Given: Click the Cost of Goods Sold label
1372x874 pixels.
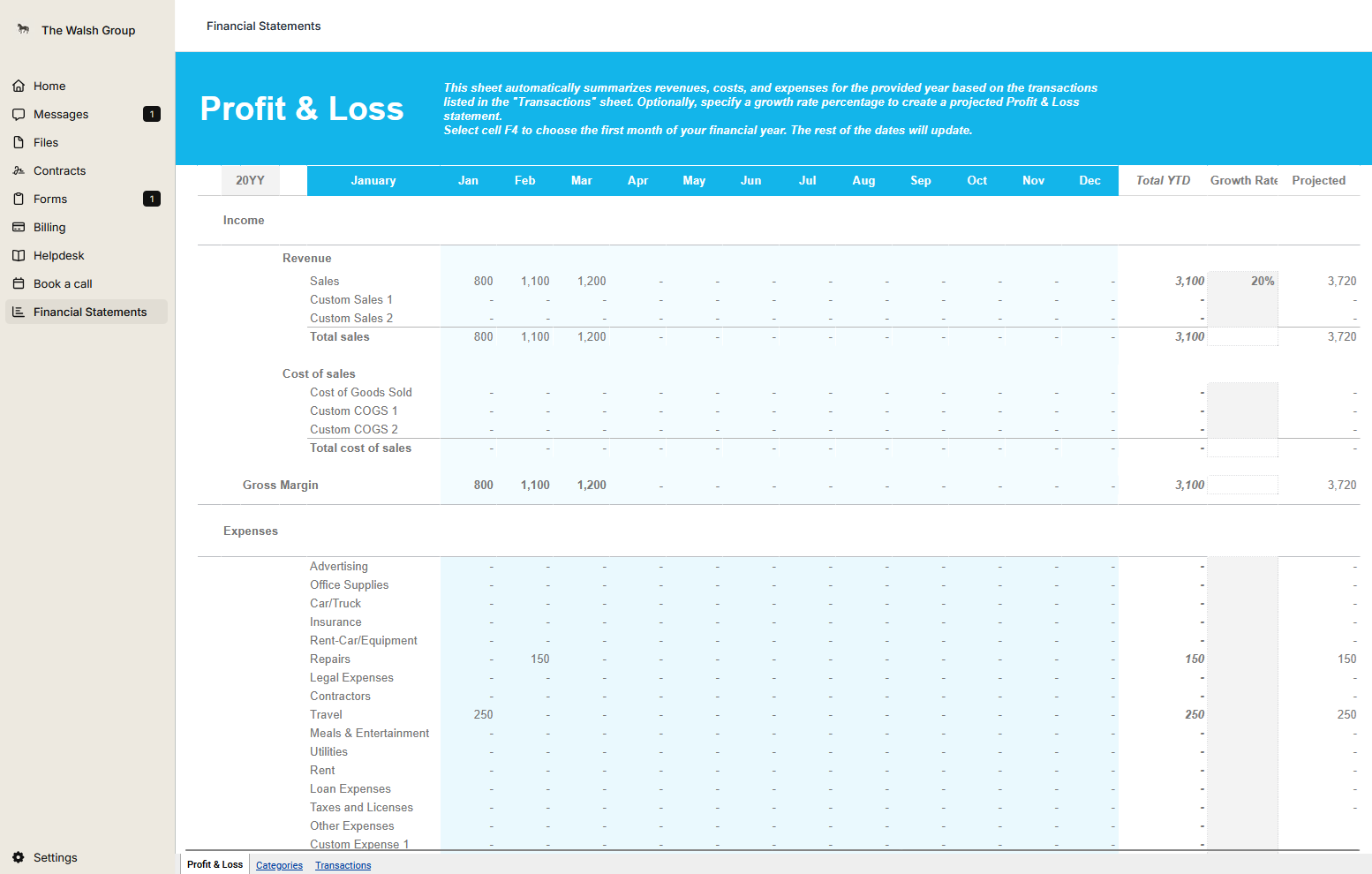Looking at the screenshot, I should [x=361, y=392].
